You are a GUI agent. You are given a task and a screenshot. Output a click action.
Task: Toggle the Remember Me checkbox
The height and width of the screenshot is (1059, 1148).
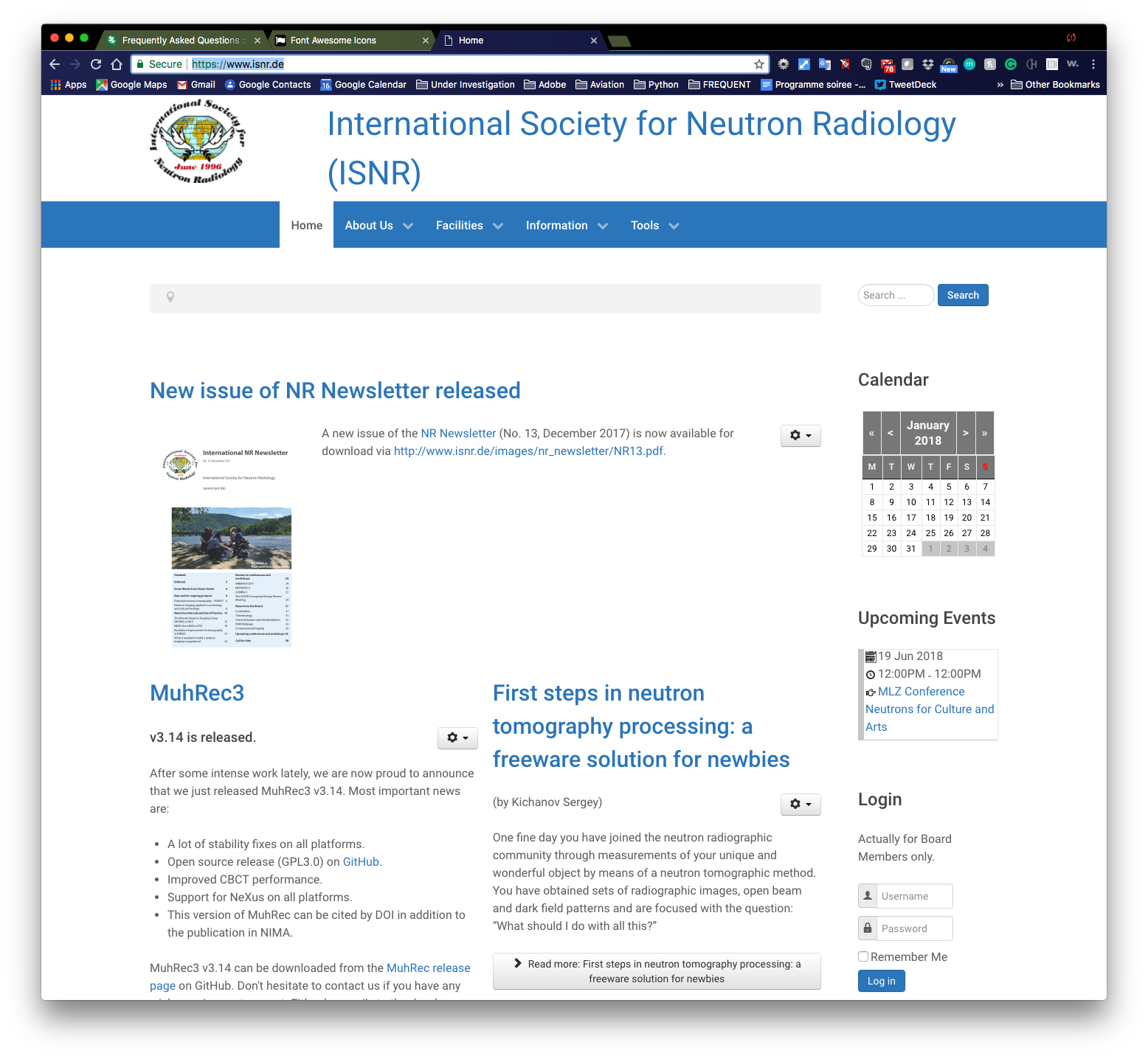coord(863,956)
